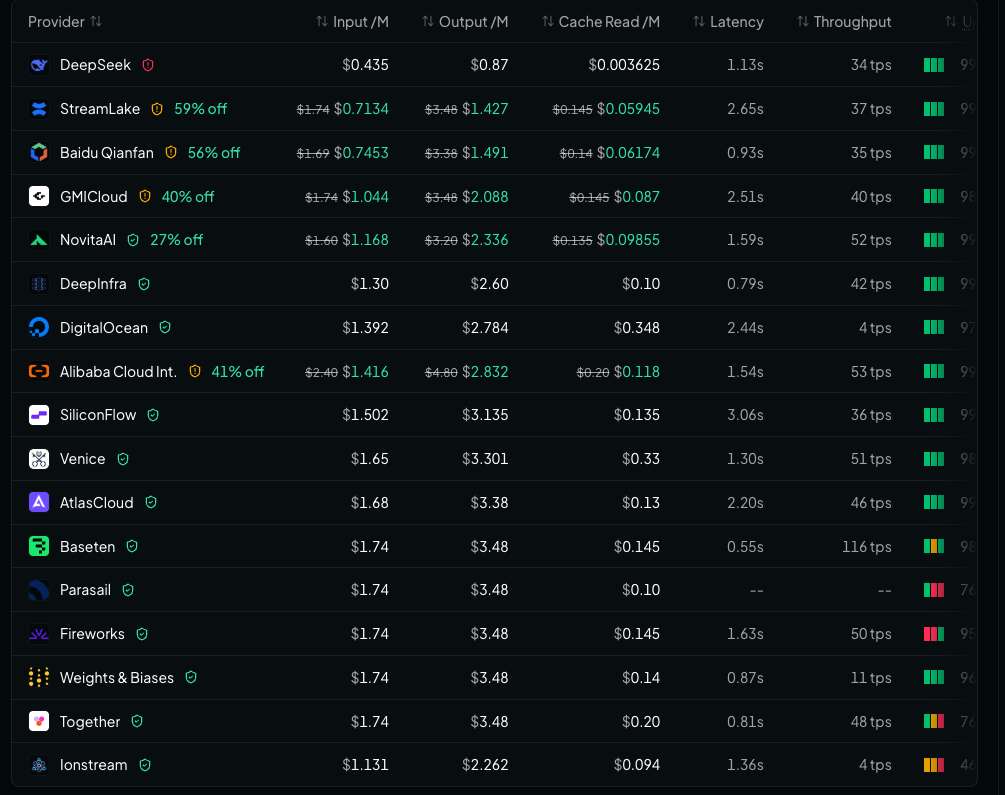Click Baseten's green-orange uptime bars

pyautogui.click(x=934, y=546)
